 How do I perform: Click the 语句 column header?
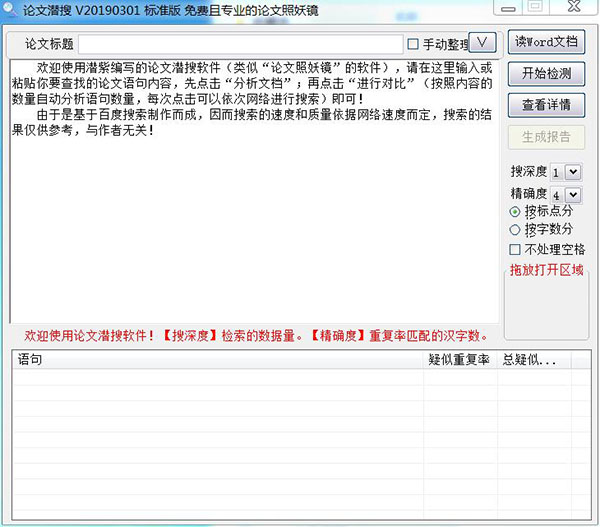click(218, 360)
